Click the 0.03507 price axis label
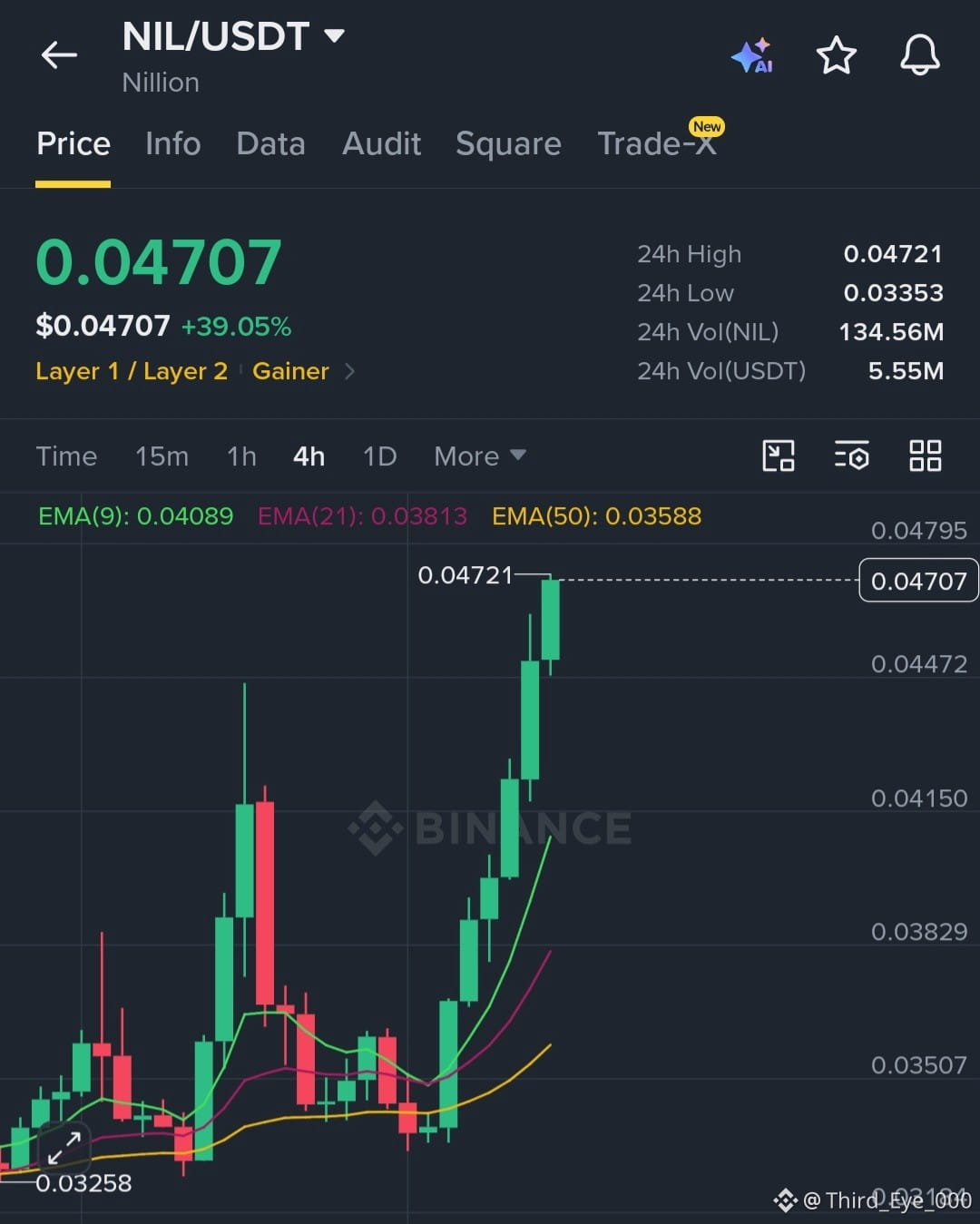The image size is (980, 1224). pos(918,1065)
